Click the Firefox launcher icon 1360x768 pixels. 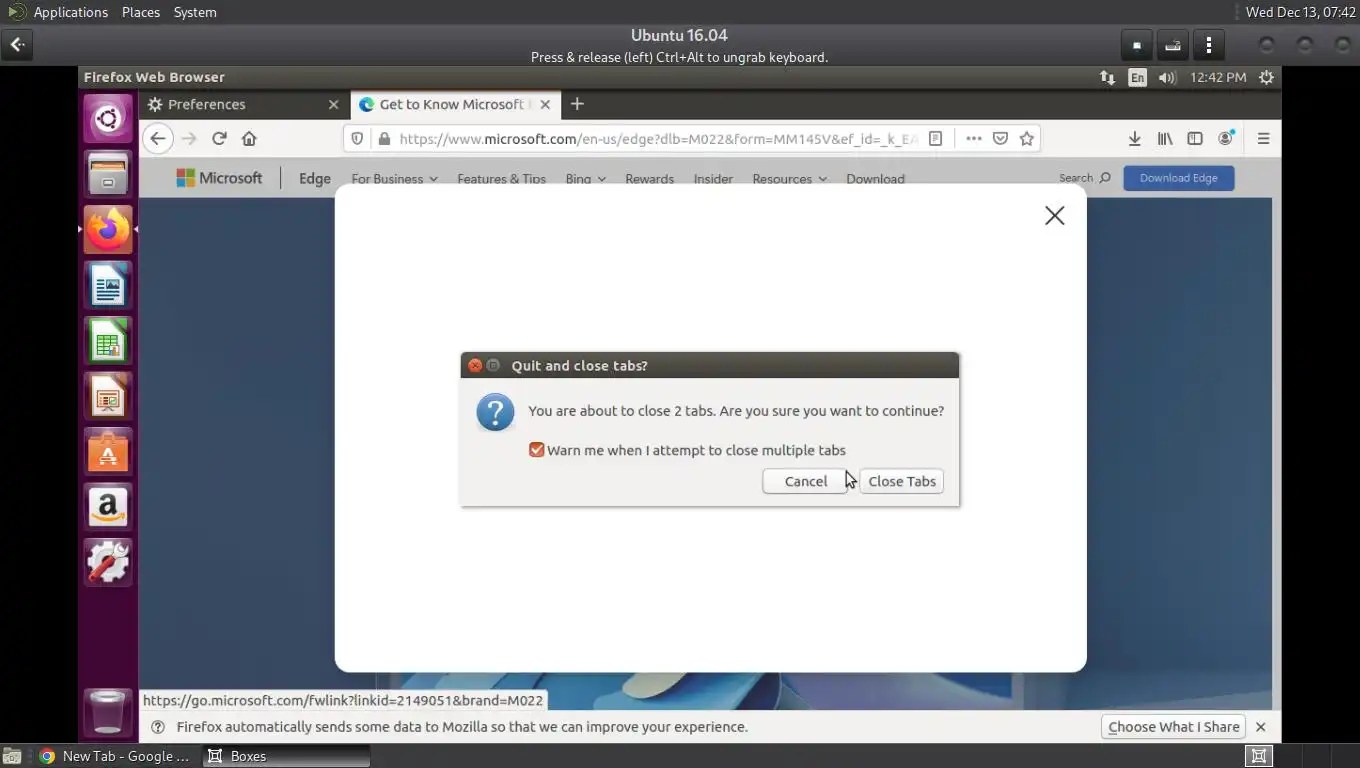point(108,230)
